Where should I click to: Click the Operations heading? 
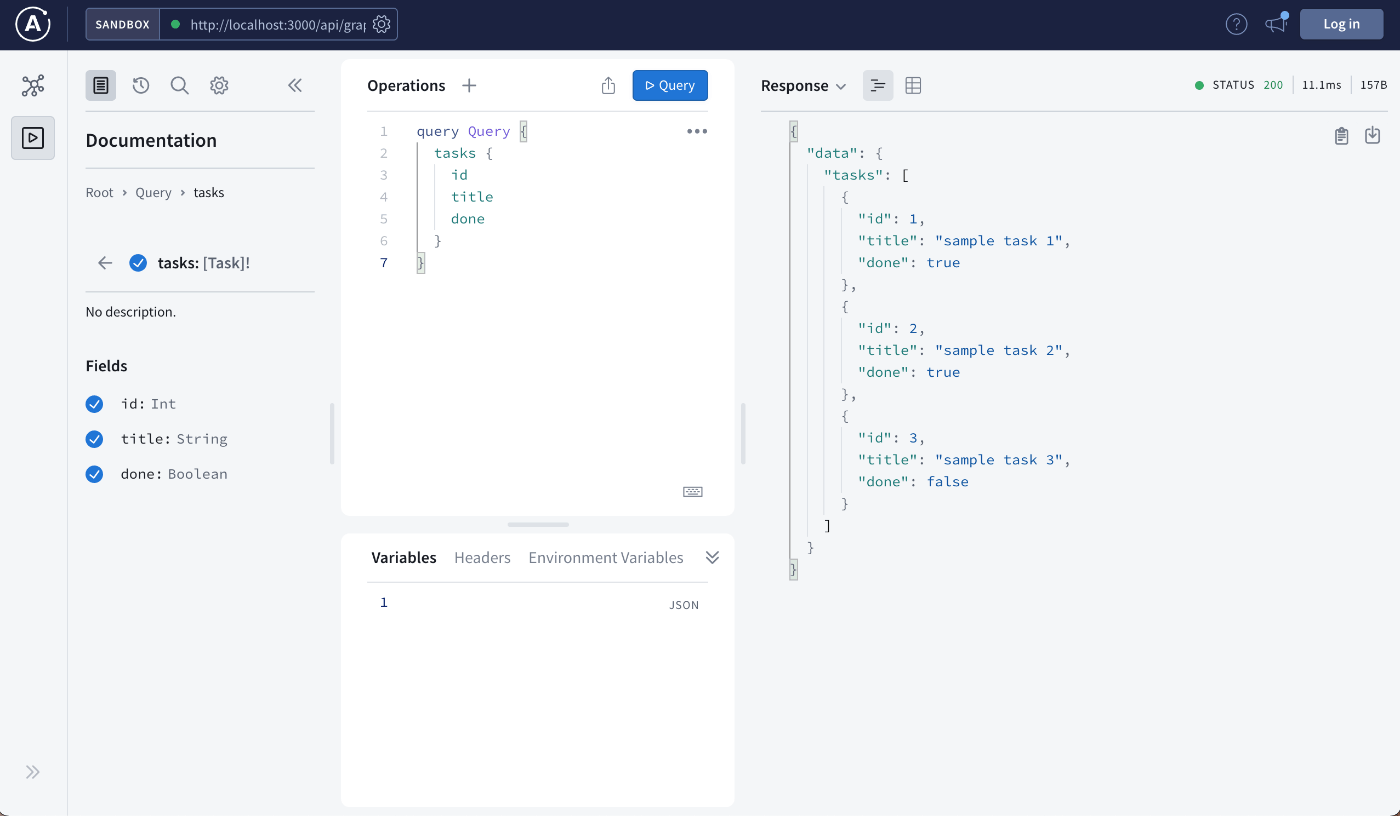click(406, 86)
